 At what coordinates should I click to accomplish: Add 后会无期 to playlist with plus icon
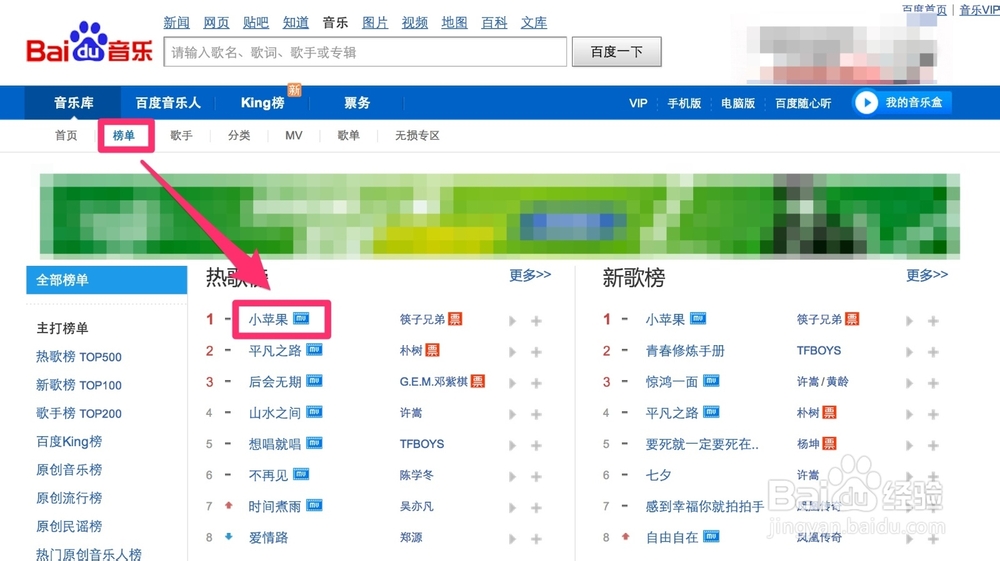536,383
